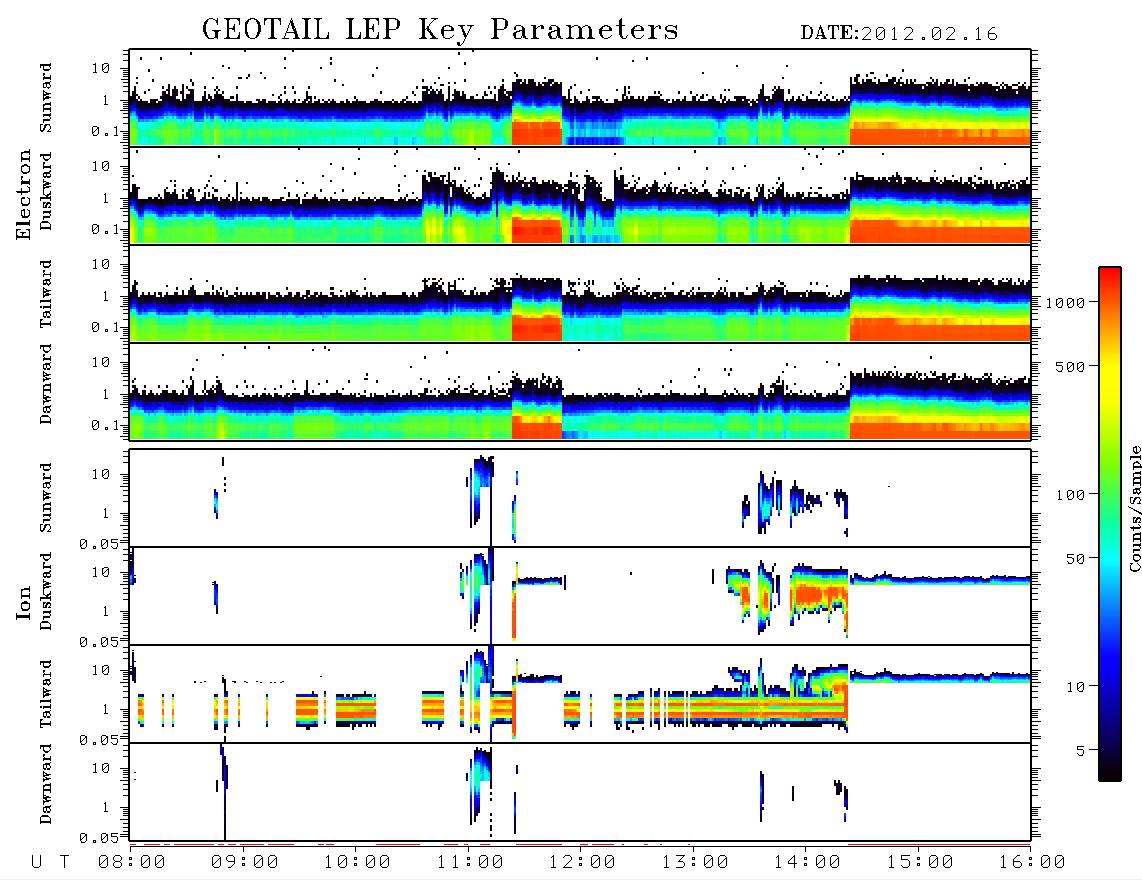Select the Electron Tailward panel label
The height and width of the screenshot is (880, 1142).
[45, 293]
